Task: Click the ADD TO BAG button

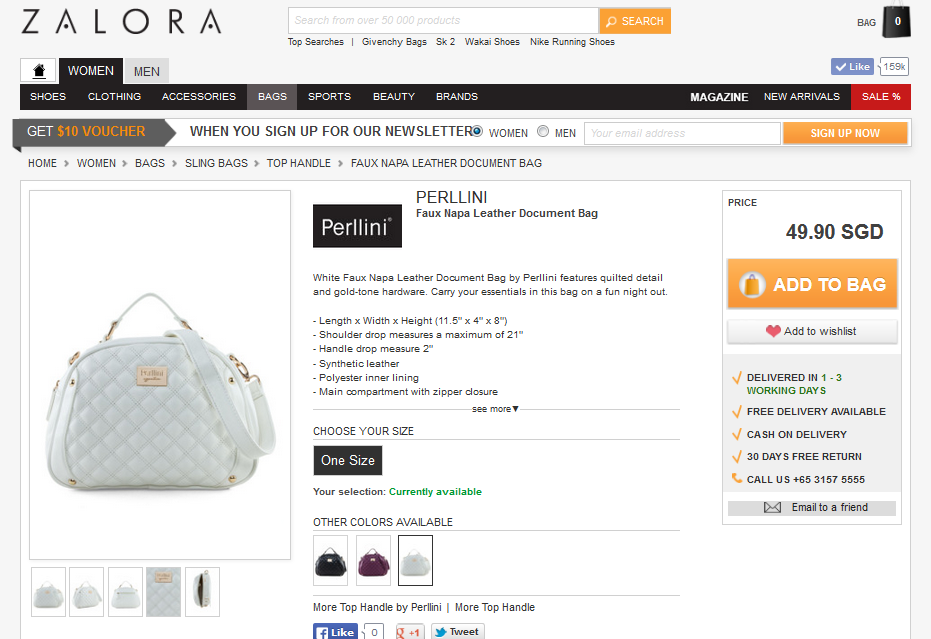Action: click(812, 284)
